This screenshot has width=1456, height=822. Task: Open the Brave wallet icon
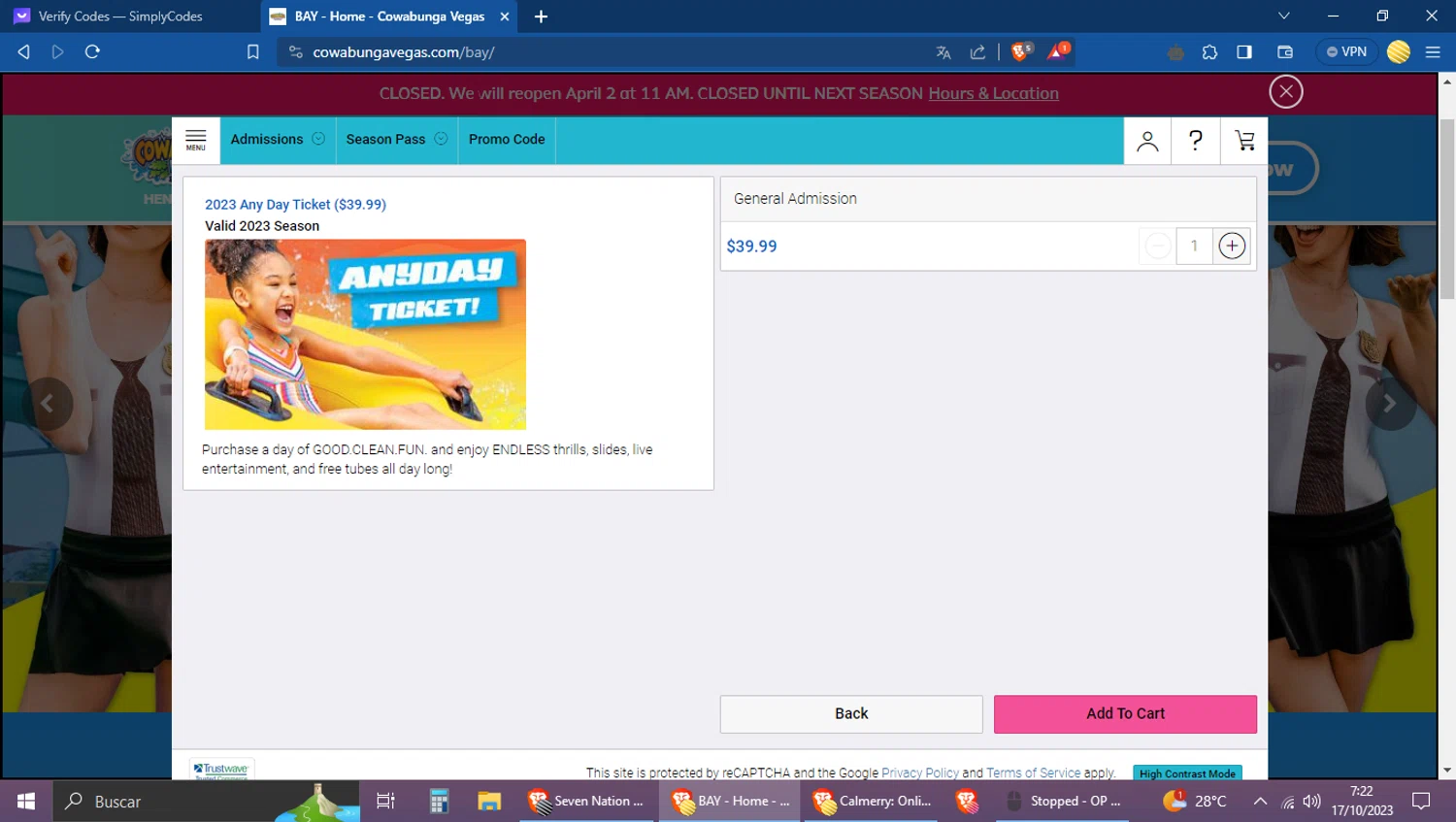(x=1285, y=52)
